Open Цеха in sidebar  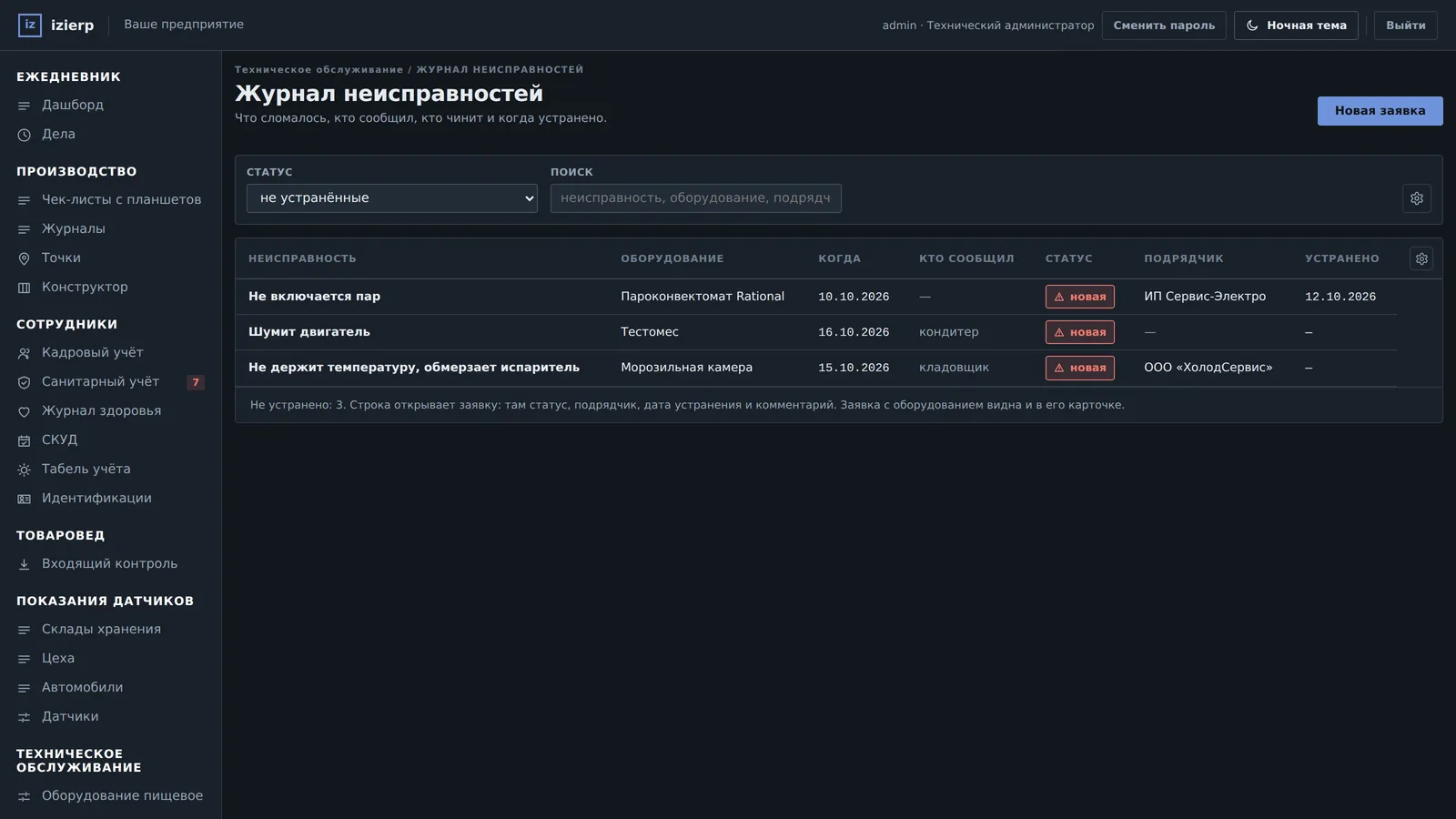tap(58, 659)
